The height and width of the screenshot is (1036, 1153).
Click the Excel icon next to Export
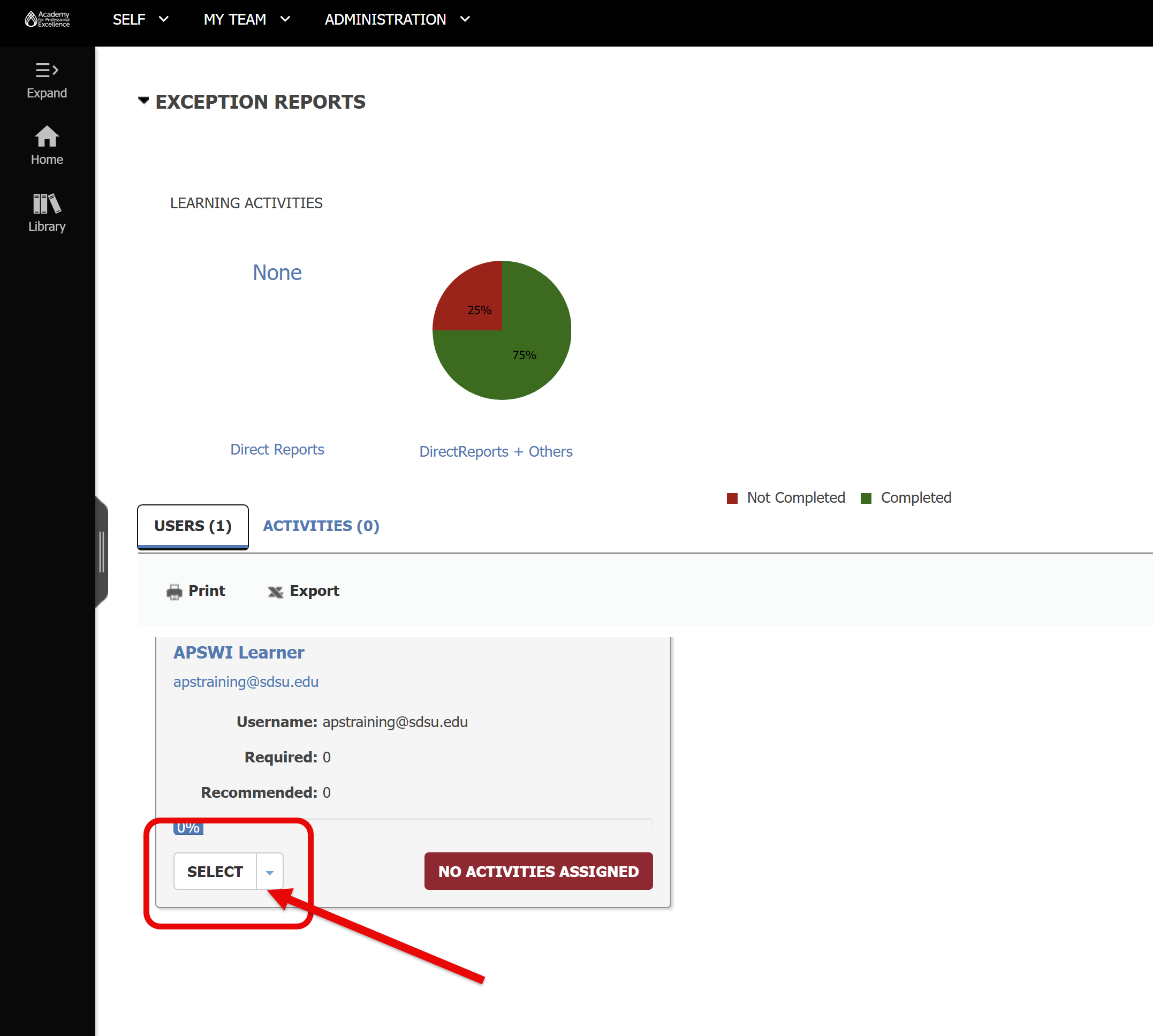[276, 592]
